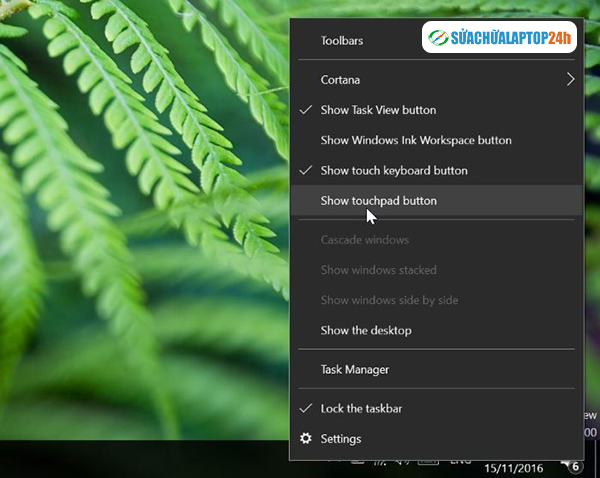Unlock the taskbar via Lock the taskbar
The height and width of the screenshot is (478, 600).
coord(361,409)
